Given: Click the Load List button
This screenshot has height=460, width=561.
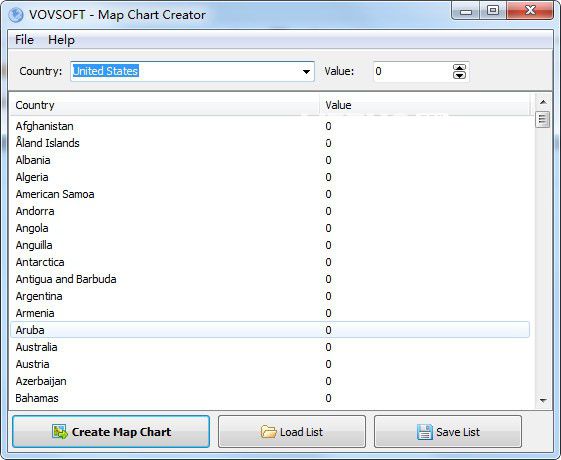Looking at the screenshot, I should pyautogui.click(x=292, y=431).
